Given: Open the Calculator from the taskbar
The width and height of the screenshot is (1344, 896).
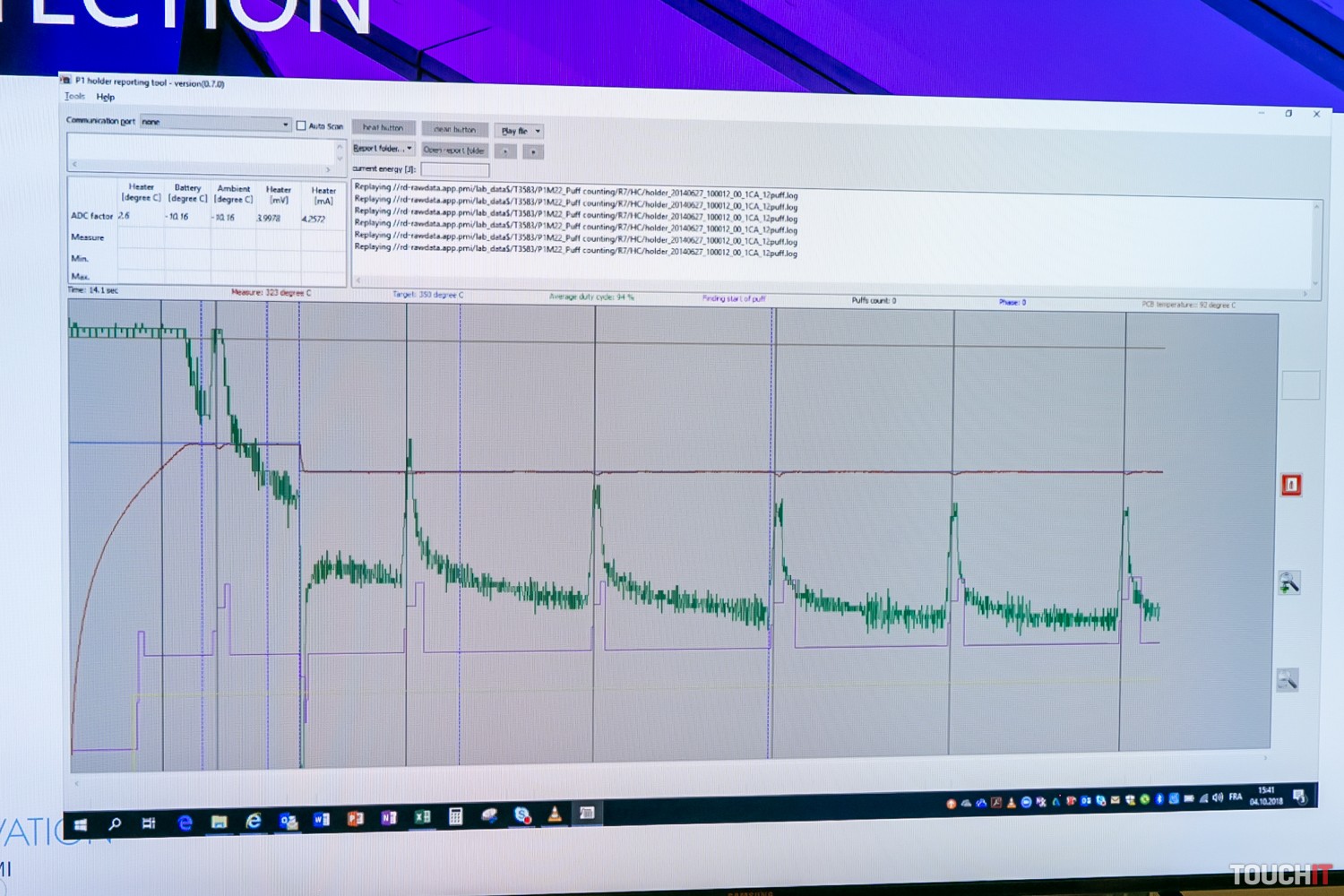Looking at the screenshot, I should [x=455, y=816].
